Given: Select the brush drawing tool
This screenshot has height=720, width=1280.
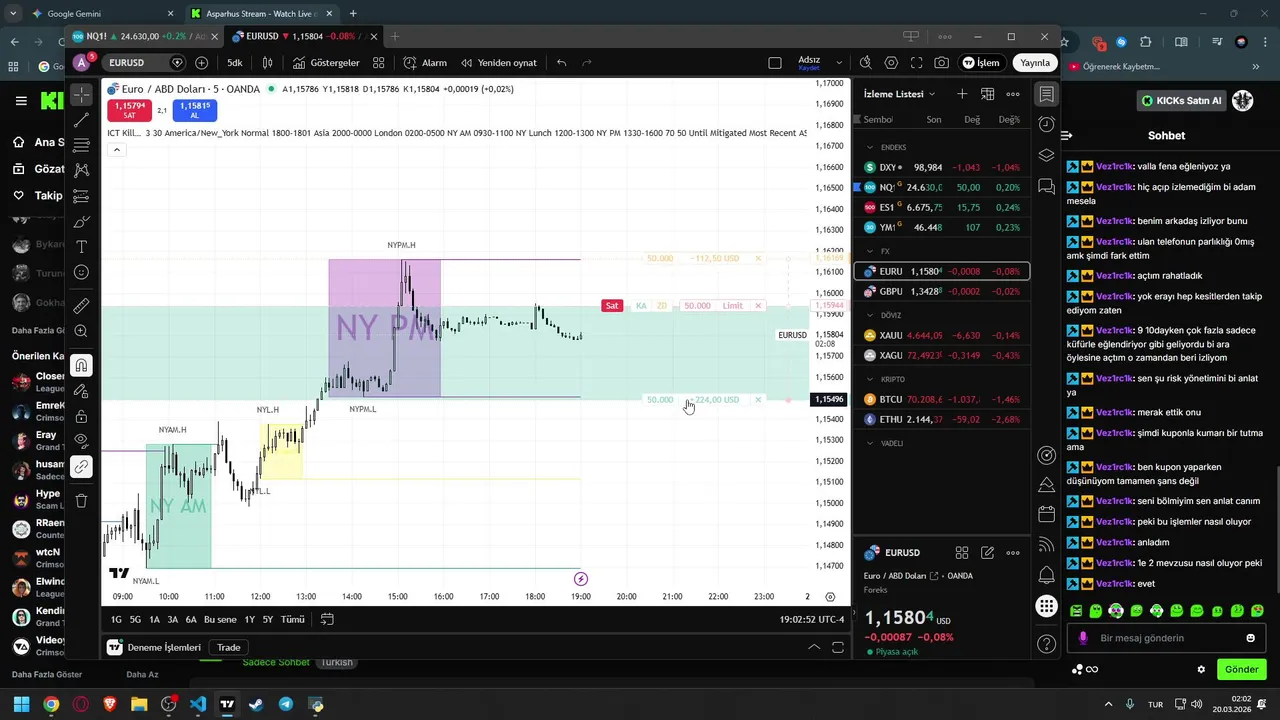Looking at the screenshot, I should (82, 221).
